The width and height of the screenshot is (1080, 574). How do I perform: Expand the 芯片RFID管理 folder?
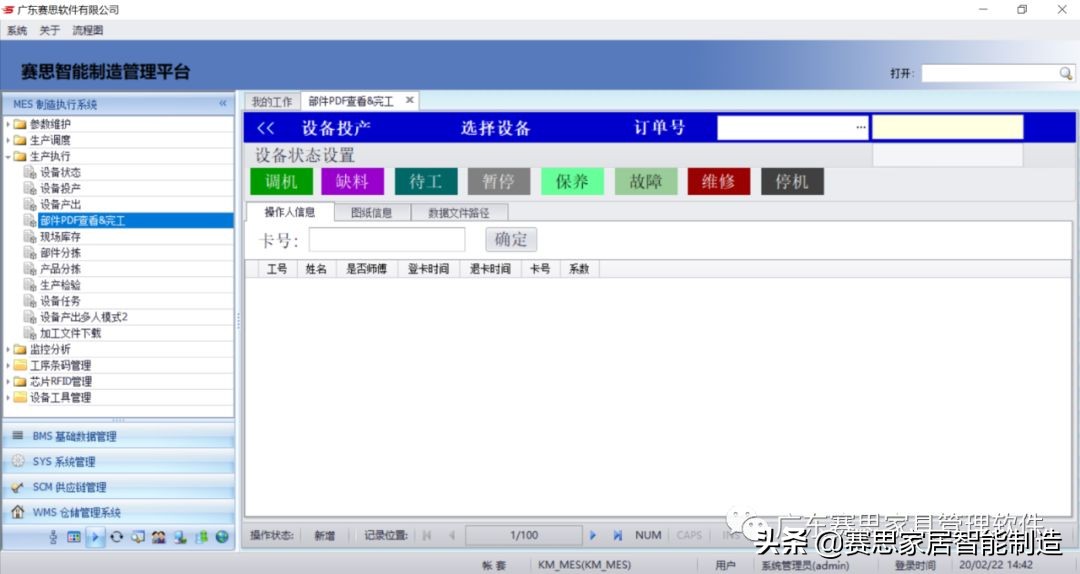[8, 382]
